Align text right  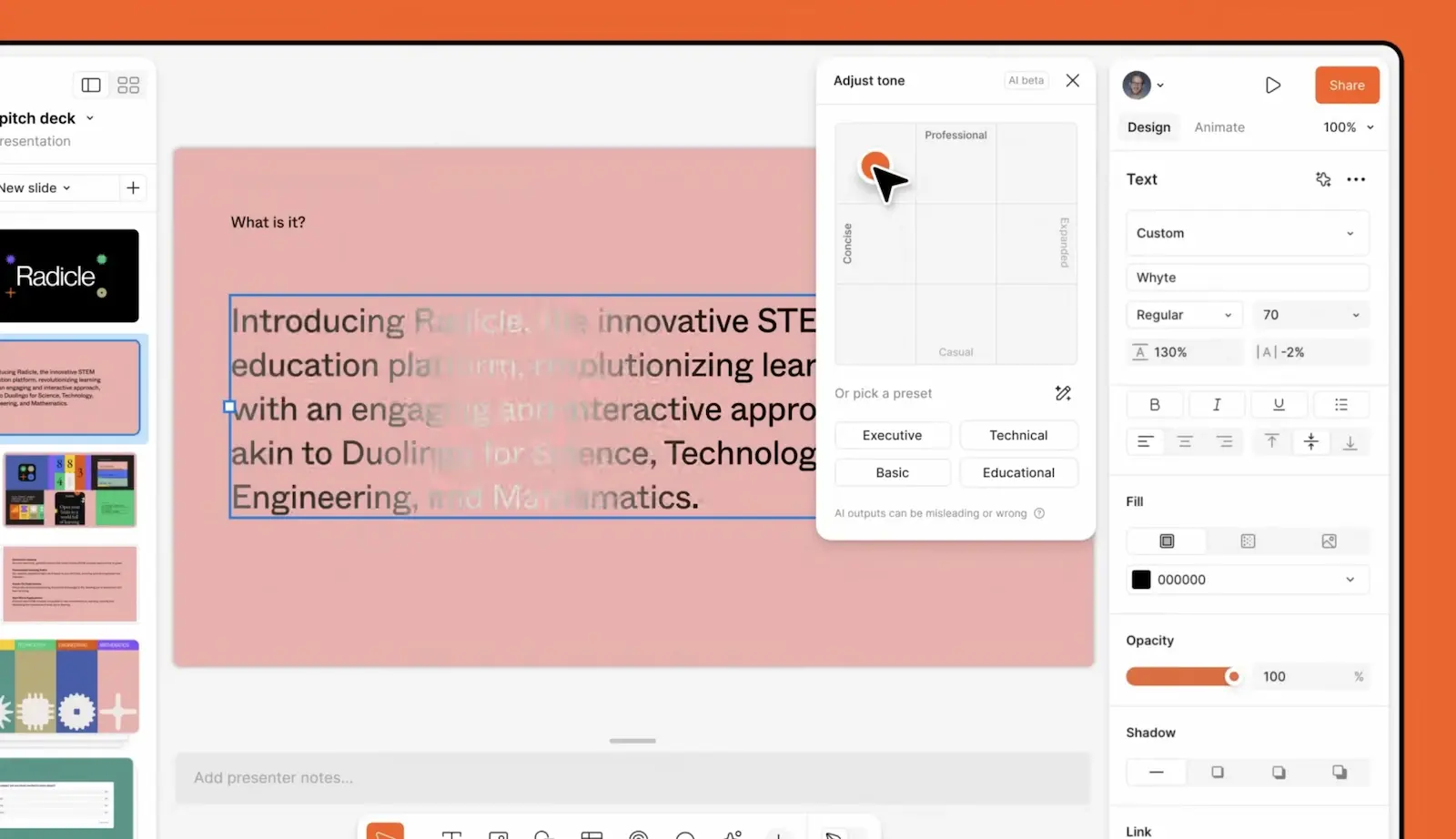point(1225,441)
